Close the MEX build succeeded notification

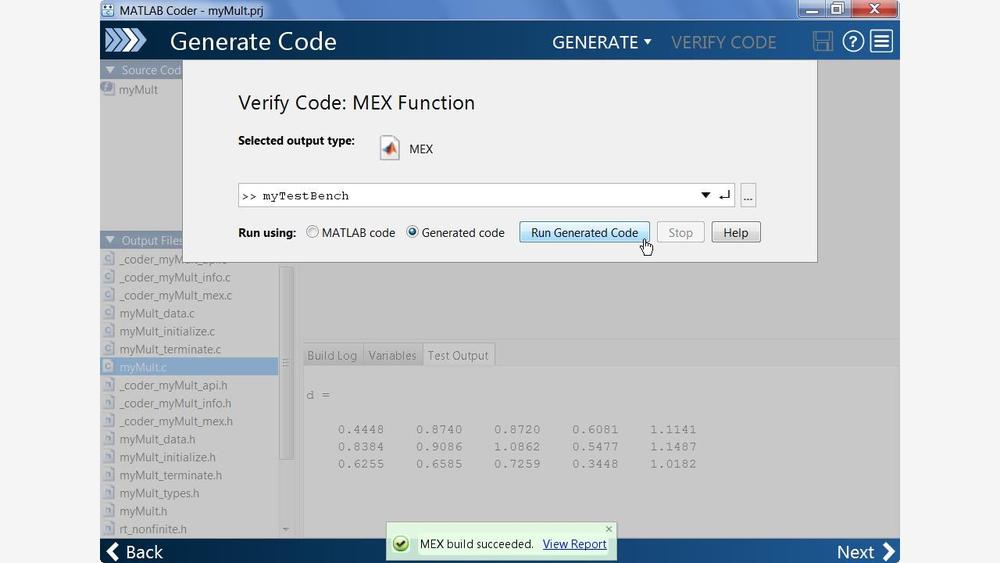[x=609, y=529]
